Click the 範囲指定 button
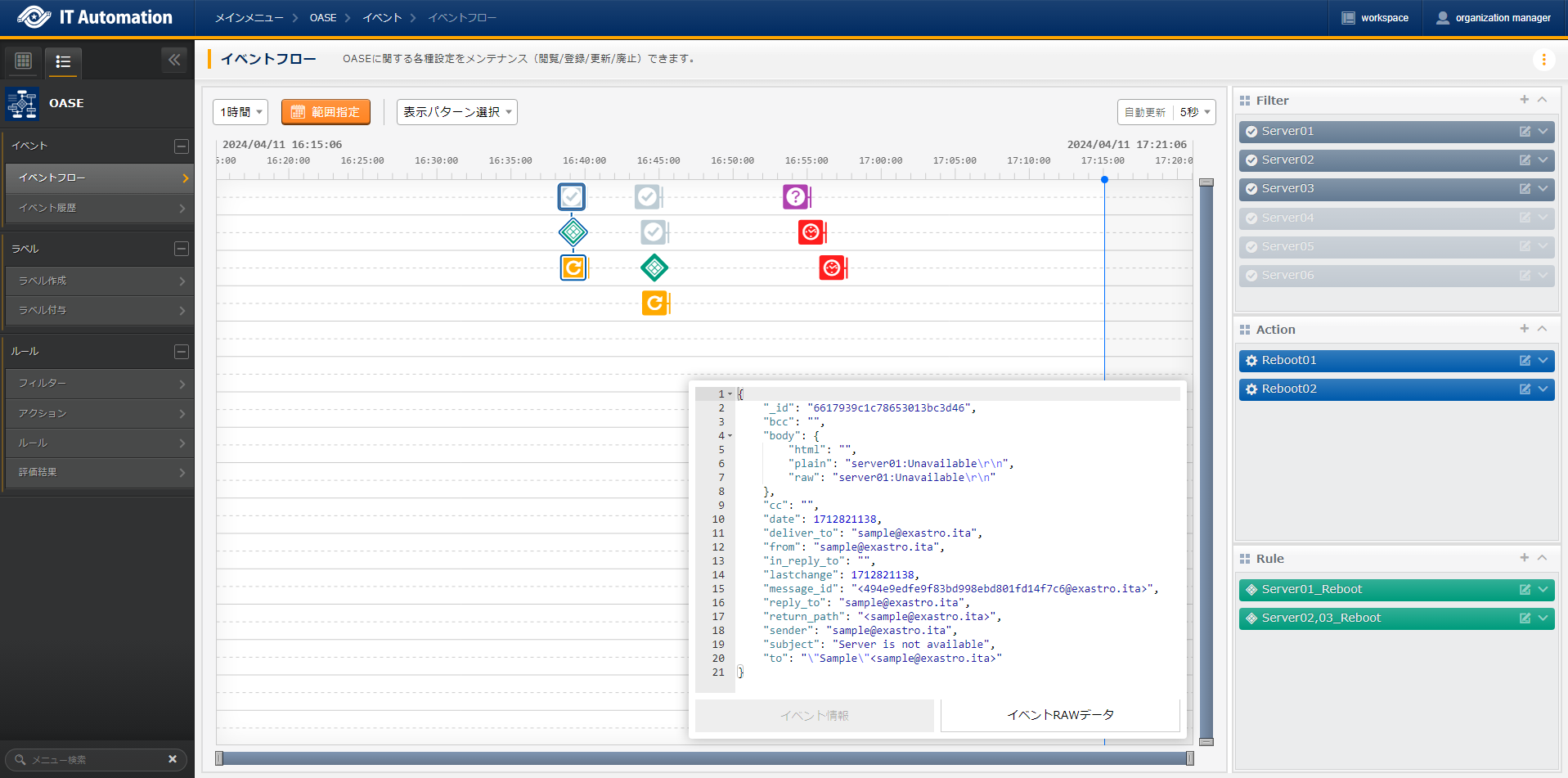 coord(326,112)
